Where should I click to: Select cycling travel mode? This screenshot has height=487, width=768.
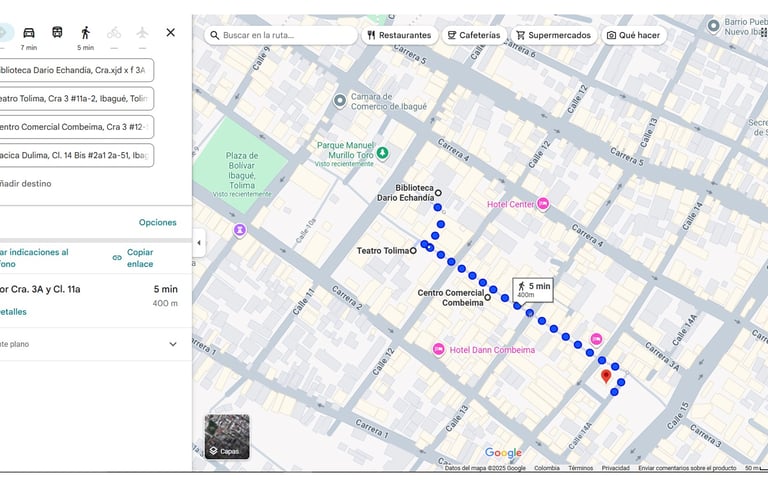click(x=114, y=33)
